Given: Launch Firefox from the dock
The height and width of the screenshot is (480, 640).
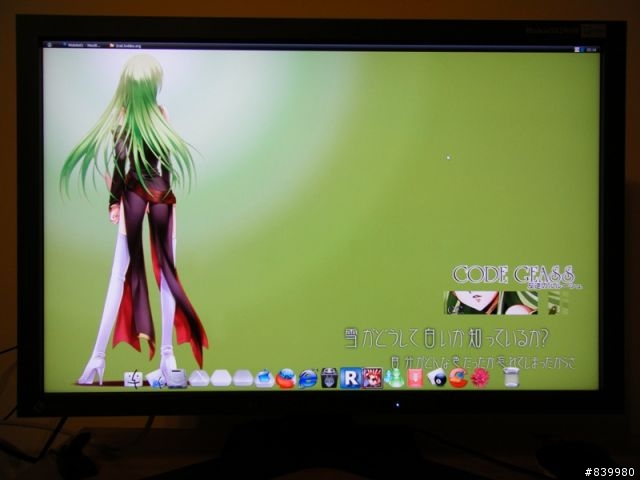Looking at the screenshot, I should (286, 378).
